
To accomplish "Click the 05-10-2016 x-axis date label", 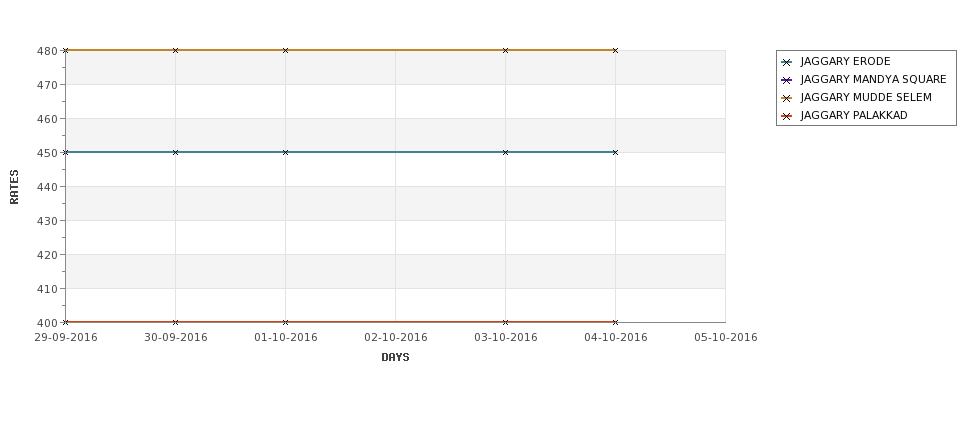I will [x=726, y=338].
